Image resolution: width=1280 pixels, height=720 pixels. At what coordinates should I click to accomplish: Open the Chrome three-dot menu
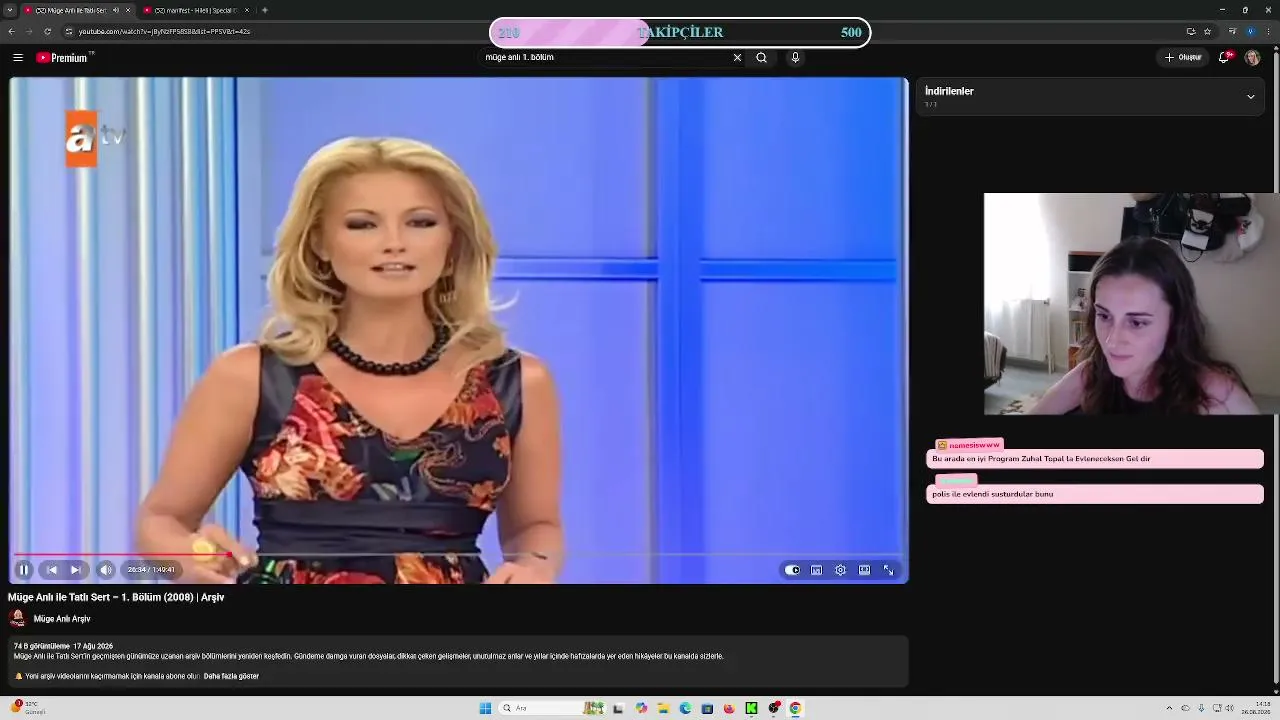click(1269, 31)
